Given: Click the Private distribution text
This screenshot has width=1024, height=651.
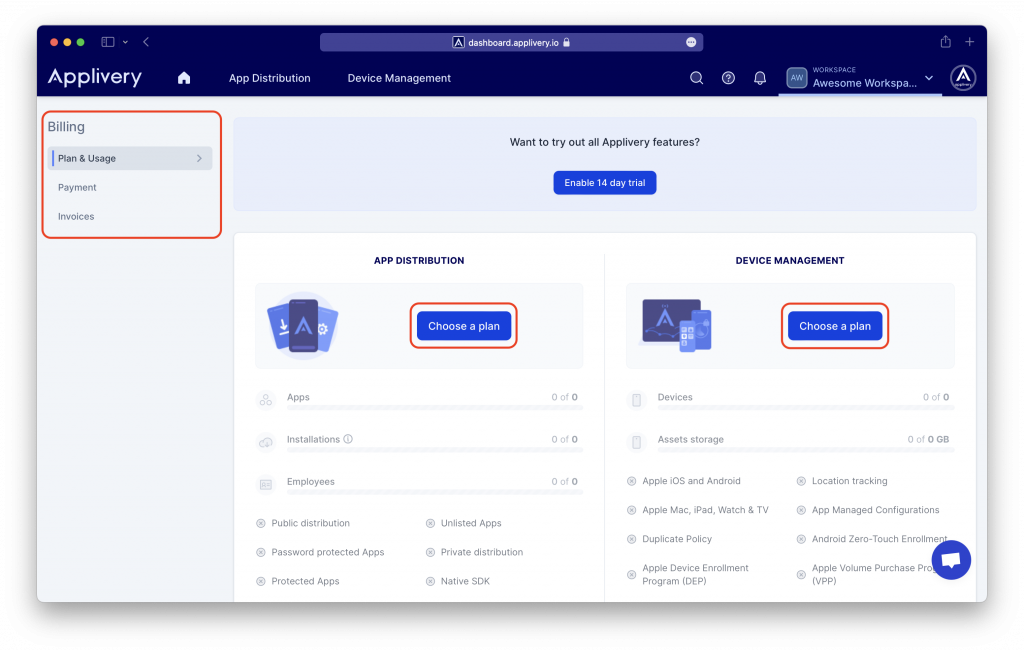Looking at the screenshot, I should 482,552.
